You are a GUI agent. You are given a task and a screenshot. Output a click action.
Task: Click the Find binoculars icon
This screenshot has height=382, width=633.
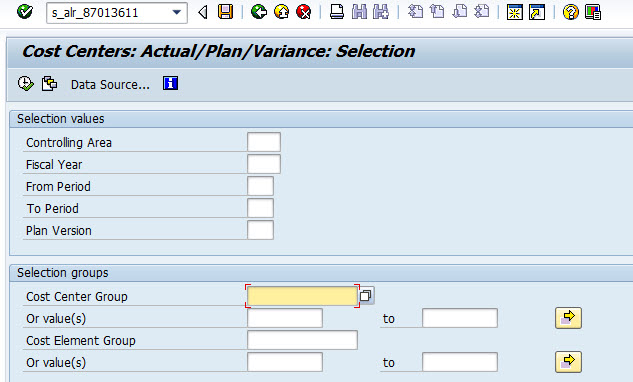point(359,12)
